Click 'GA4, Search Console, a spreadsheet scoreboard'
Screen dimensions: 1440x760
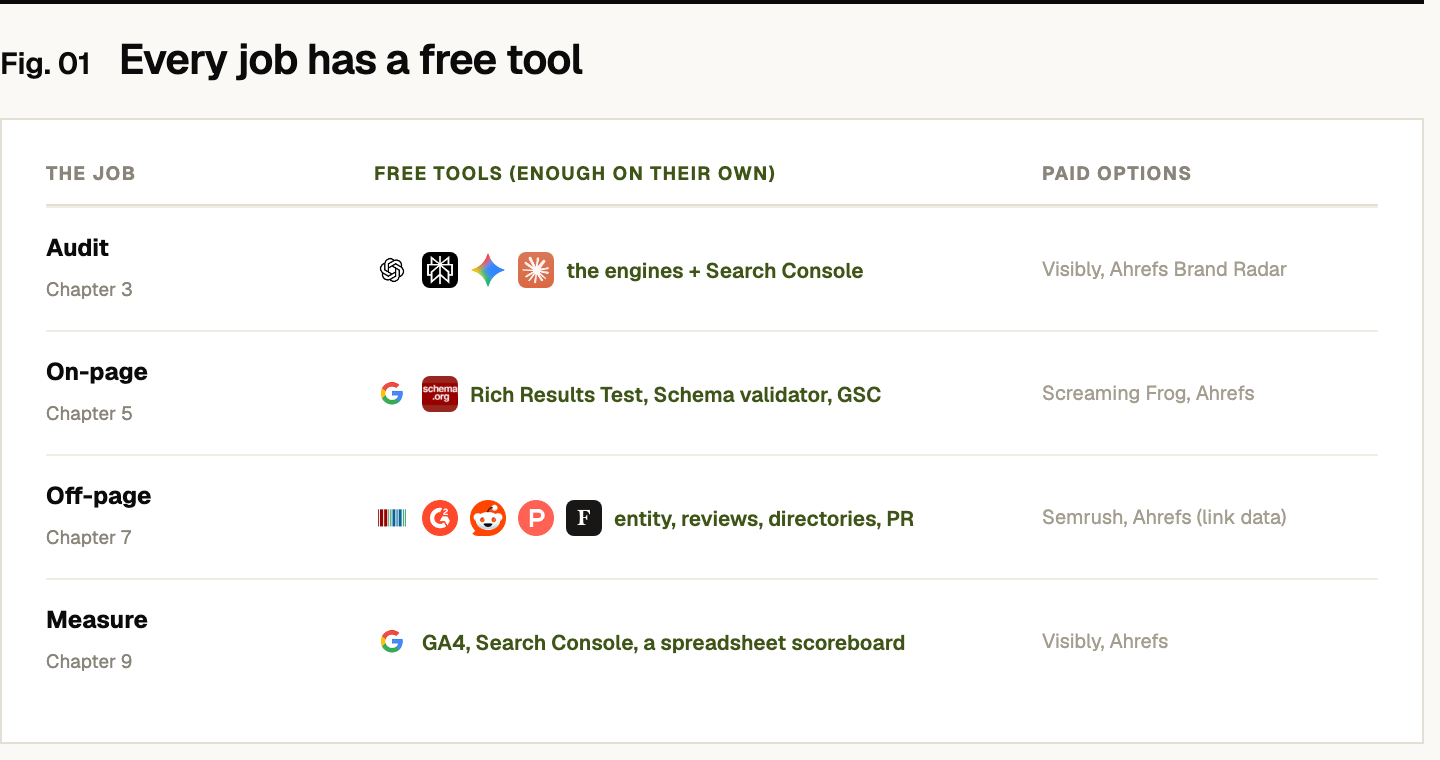(664, 643)
